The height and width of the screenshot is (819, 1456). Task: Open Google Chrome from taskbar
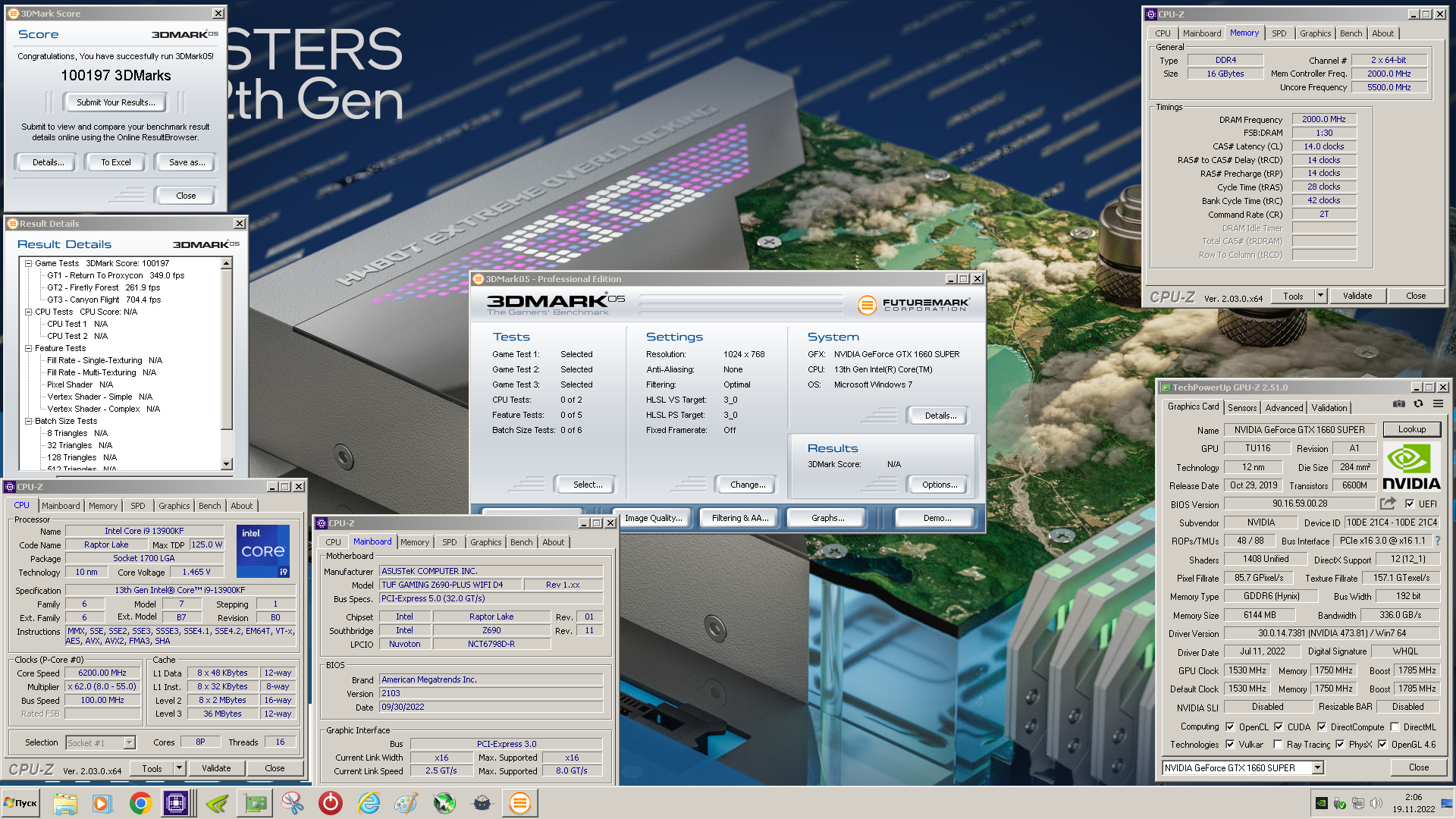140,803
